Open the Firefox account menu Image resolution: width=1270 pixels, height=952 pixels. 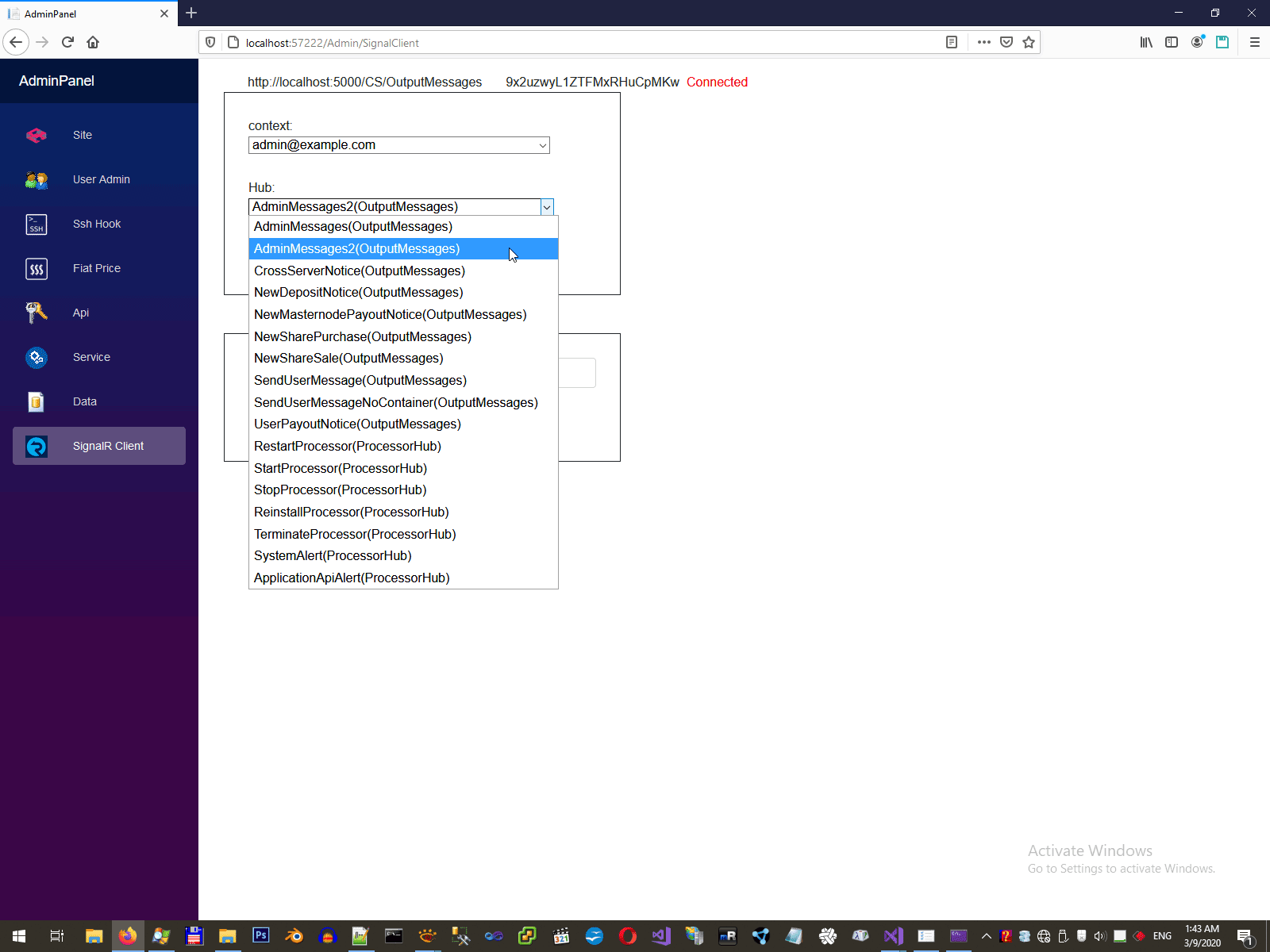[x=1197, y=42]
